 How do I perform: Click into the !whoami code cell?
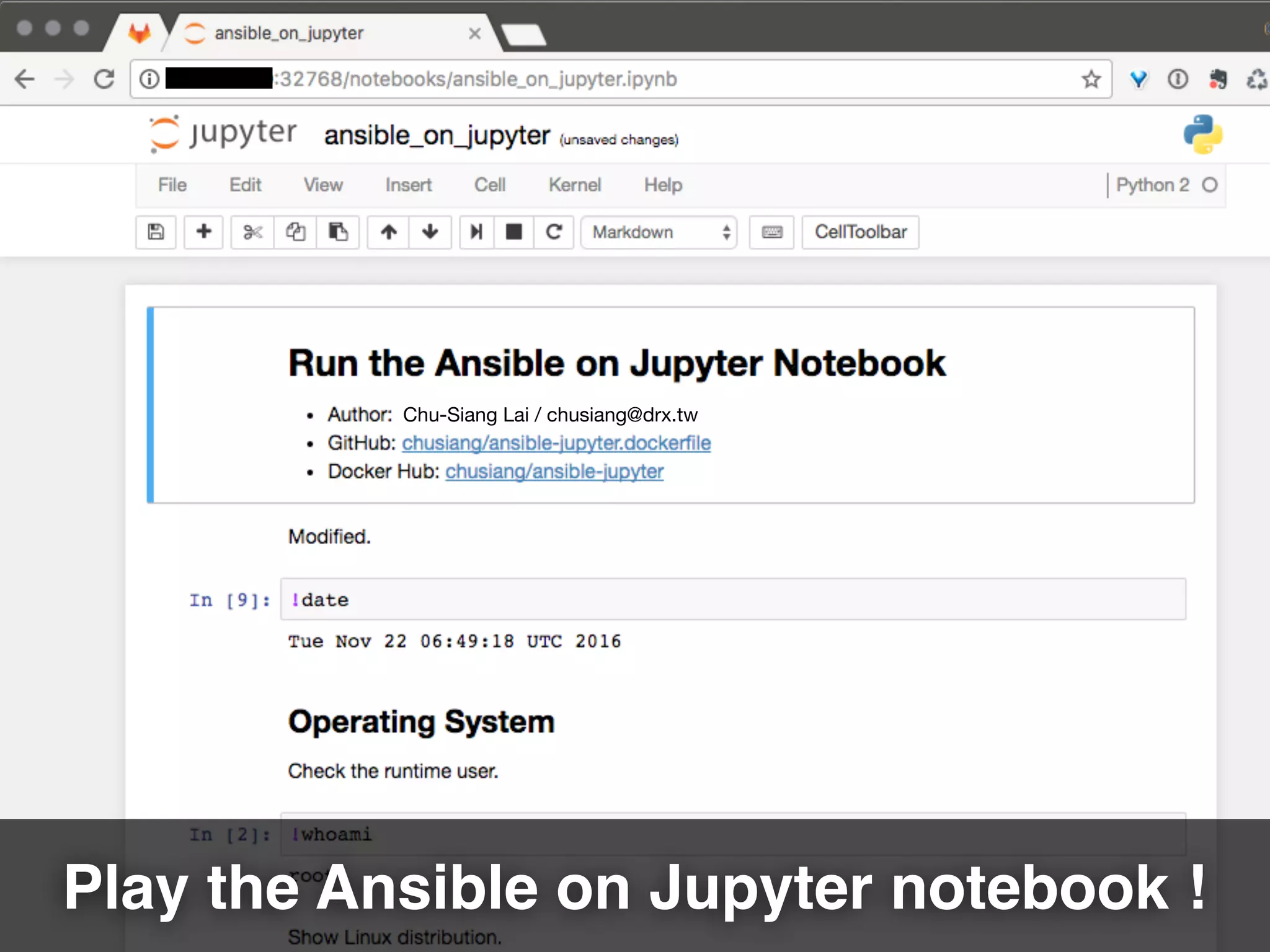click(x=733, y=834)
